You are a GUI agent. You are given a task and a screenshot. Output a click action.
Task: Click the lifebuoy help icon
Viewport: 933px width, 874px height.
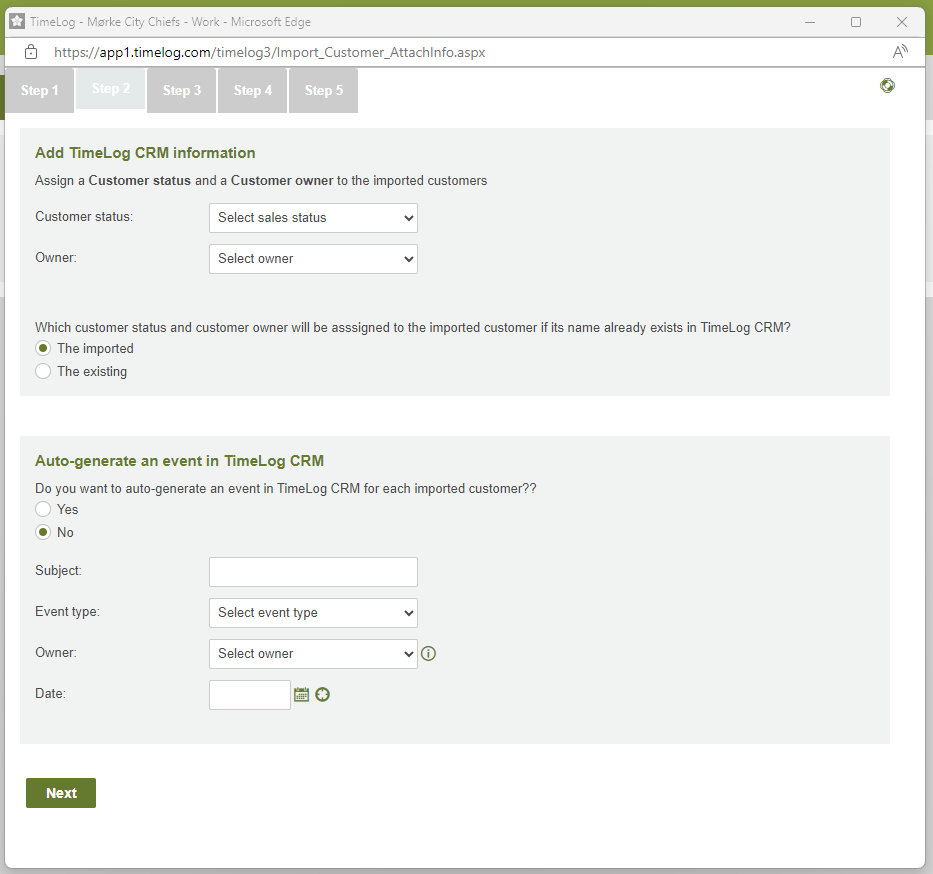887,86
